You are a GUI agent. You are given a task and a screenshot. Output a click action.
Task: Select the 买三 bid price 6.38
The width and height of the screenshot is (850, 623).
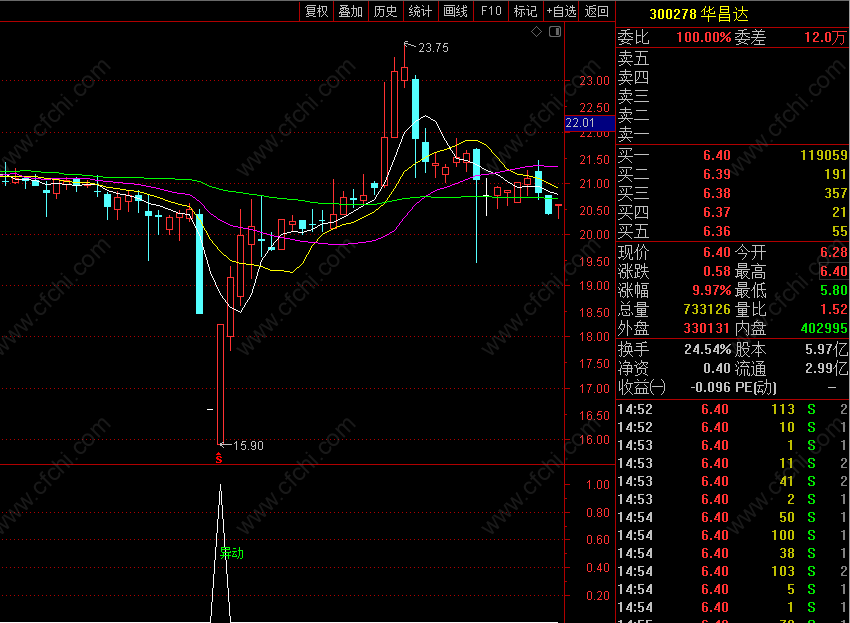pyautogui.click(x=717, y=194)
